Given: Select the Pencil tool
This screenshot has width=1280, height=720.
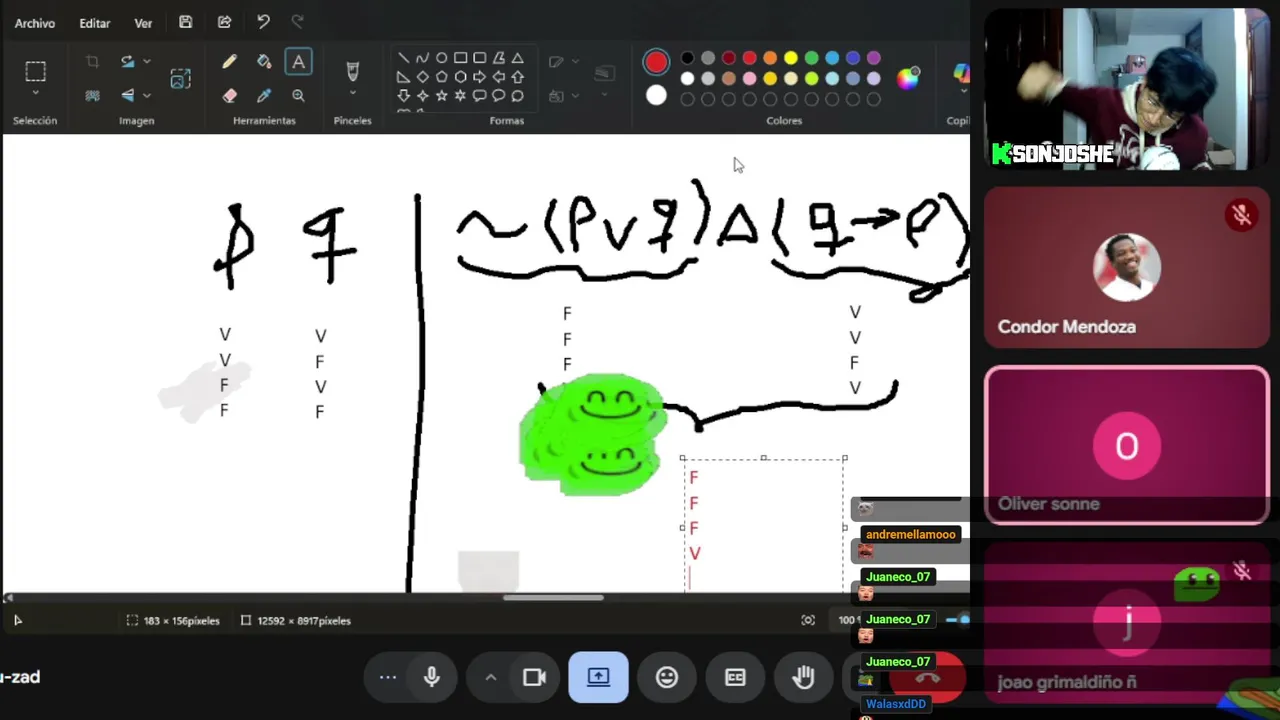Looking at the screenshot, I should tap(229, 62).
